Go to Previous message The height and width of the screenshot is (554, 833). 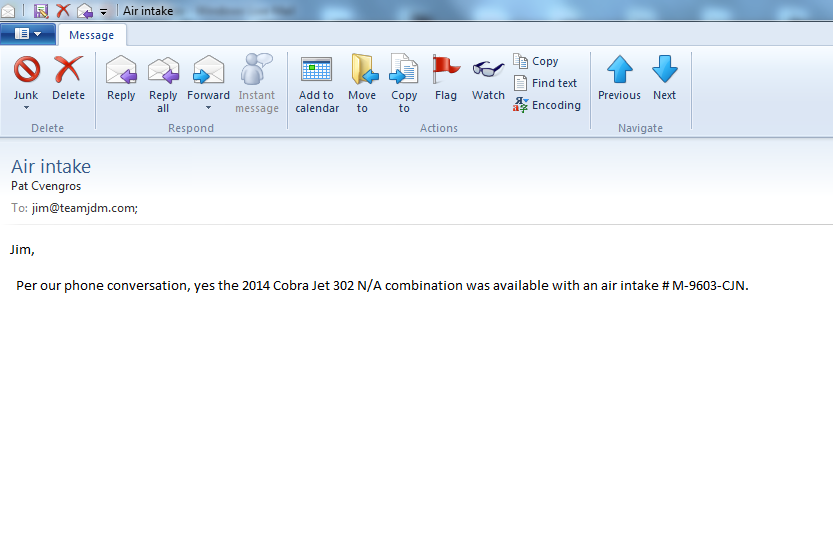coord(619,78)
